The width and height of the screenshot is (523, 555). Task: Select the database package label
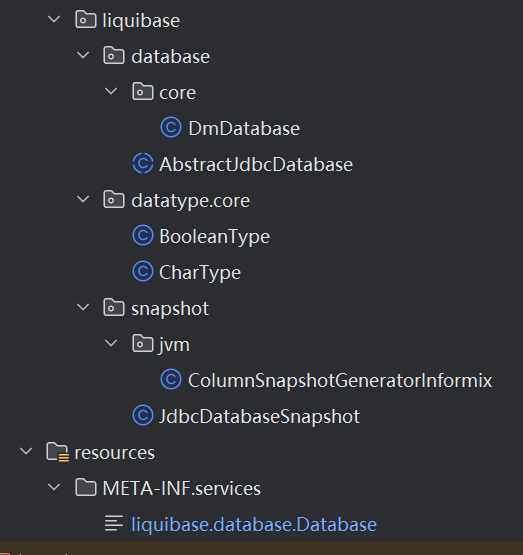click(171, 57)
